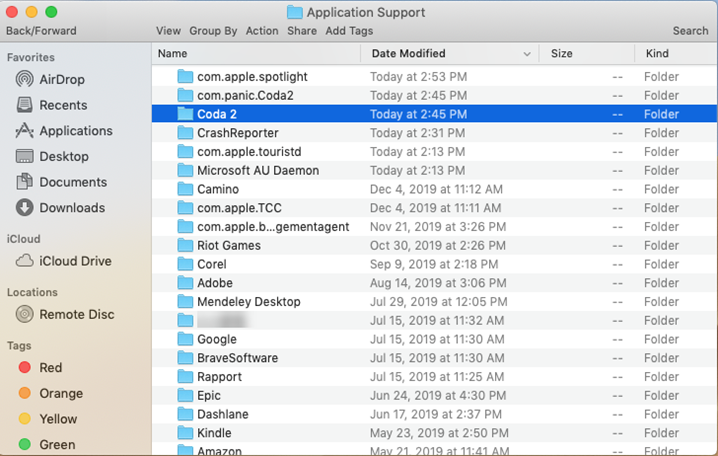Click the Coda 2 folder icon
This screenshot has width=718, height=456.
185,114
